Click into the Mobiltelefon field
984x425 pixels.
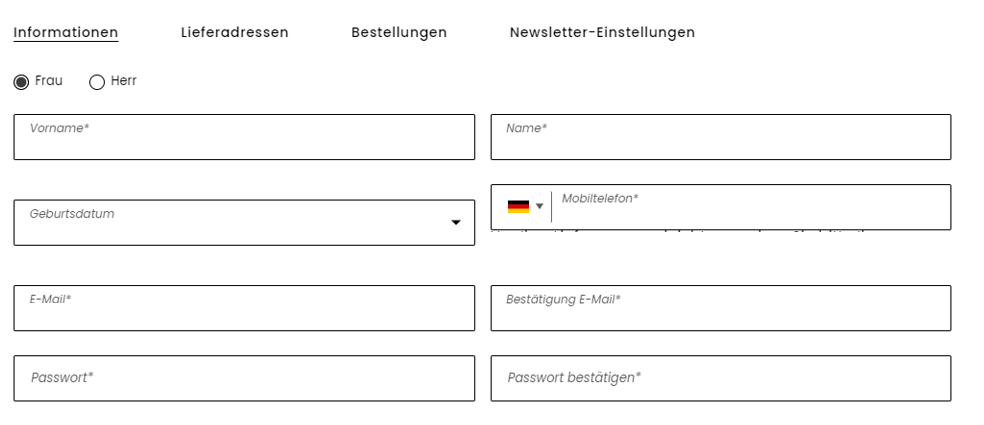pos(752,207)
